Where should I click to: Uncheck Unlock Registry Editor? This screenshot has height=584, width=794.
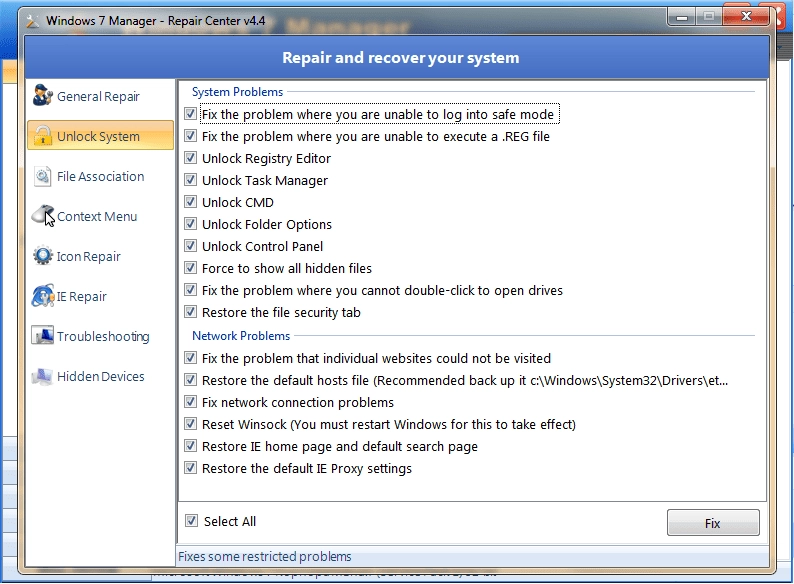coord(190,158)
